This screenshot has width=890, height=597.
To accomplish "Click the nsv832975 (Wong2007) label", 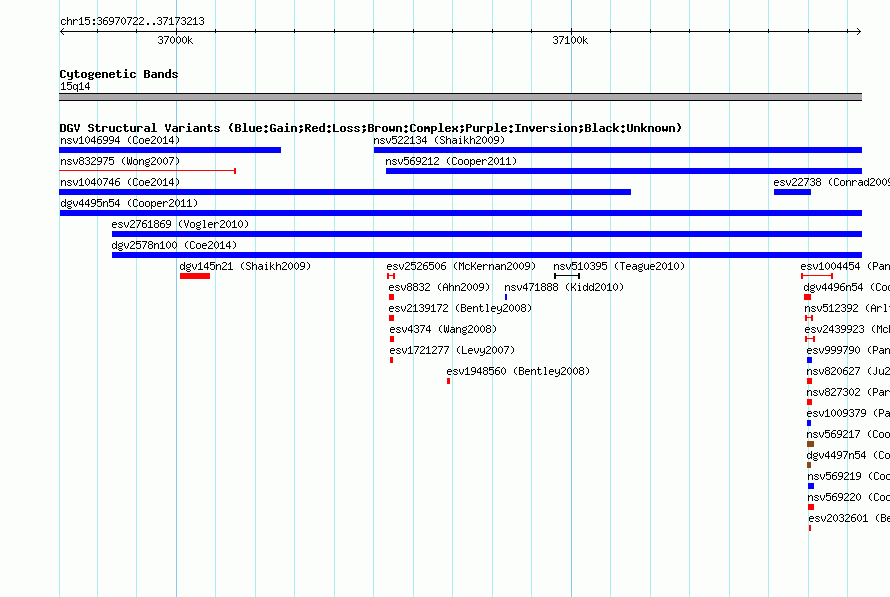I will click(x=120, y=161).
